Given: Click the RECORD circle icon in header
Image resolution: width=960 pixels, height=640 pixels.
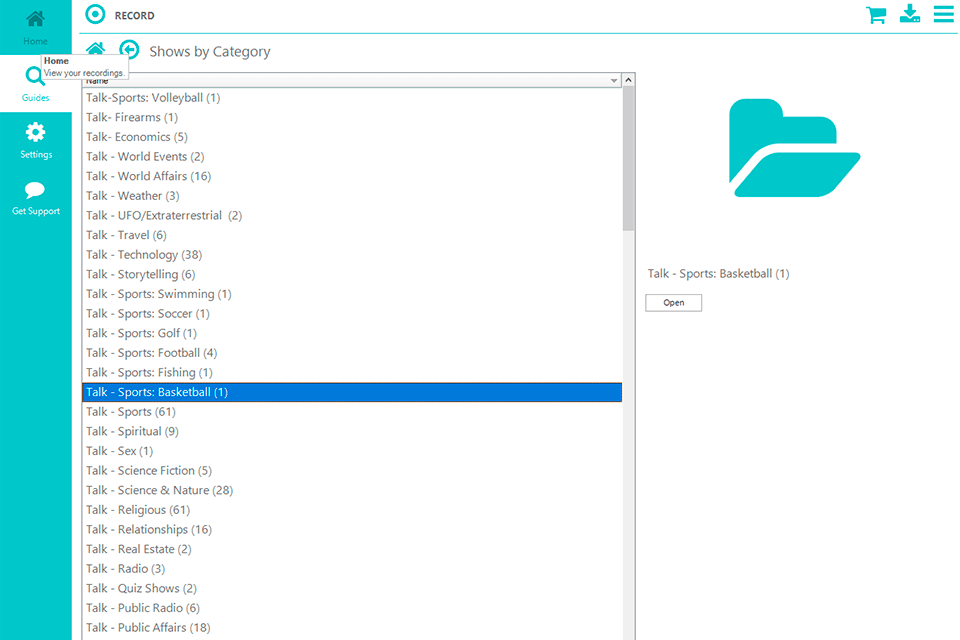Looking at the screenshot, I should coord(95,15).
